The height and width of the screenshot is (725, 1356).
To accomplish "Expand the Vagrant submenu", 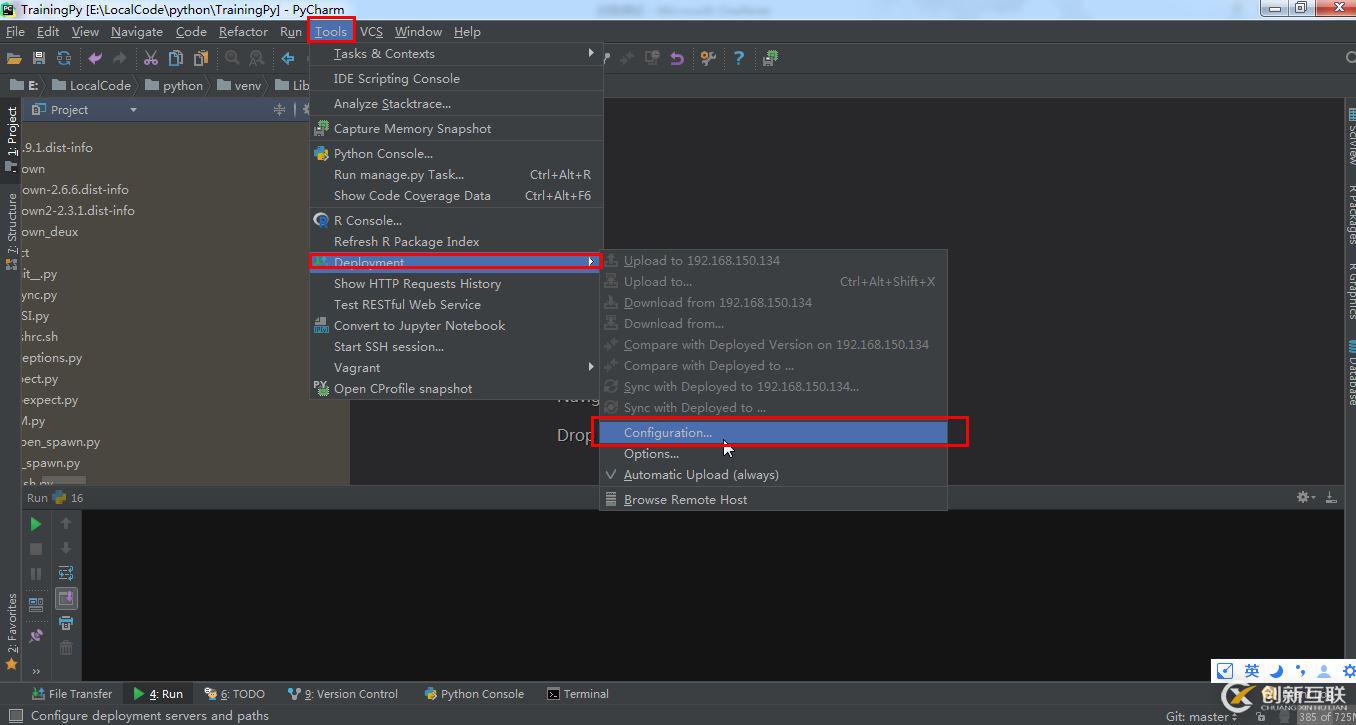I will 456,368.
